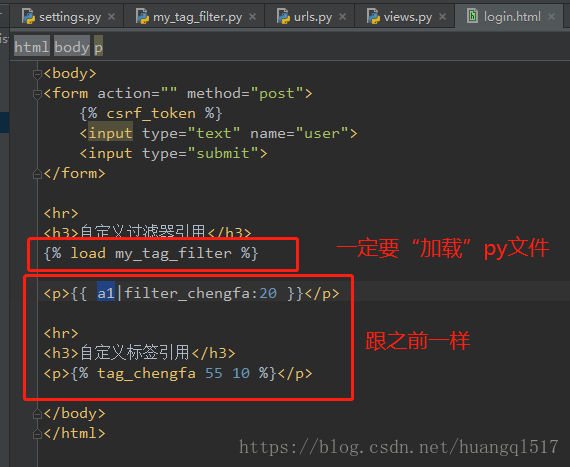Switch to the views.py tab
The image size is (570, 467).
pos(405,17)
